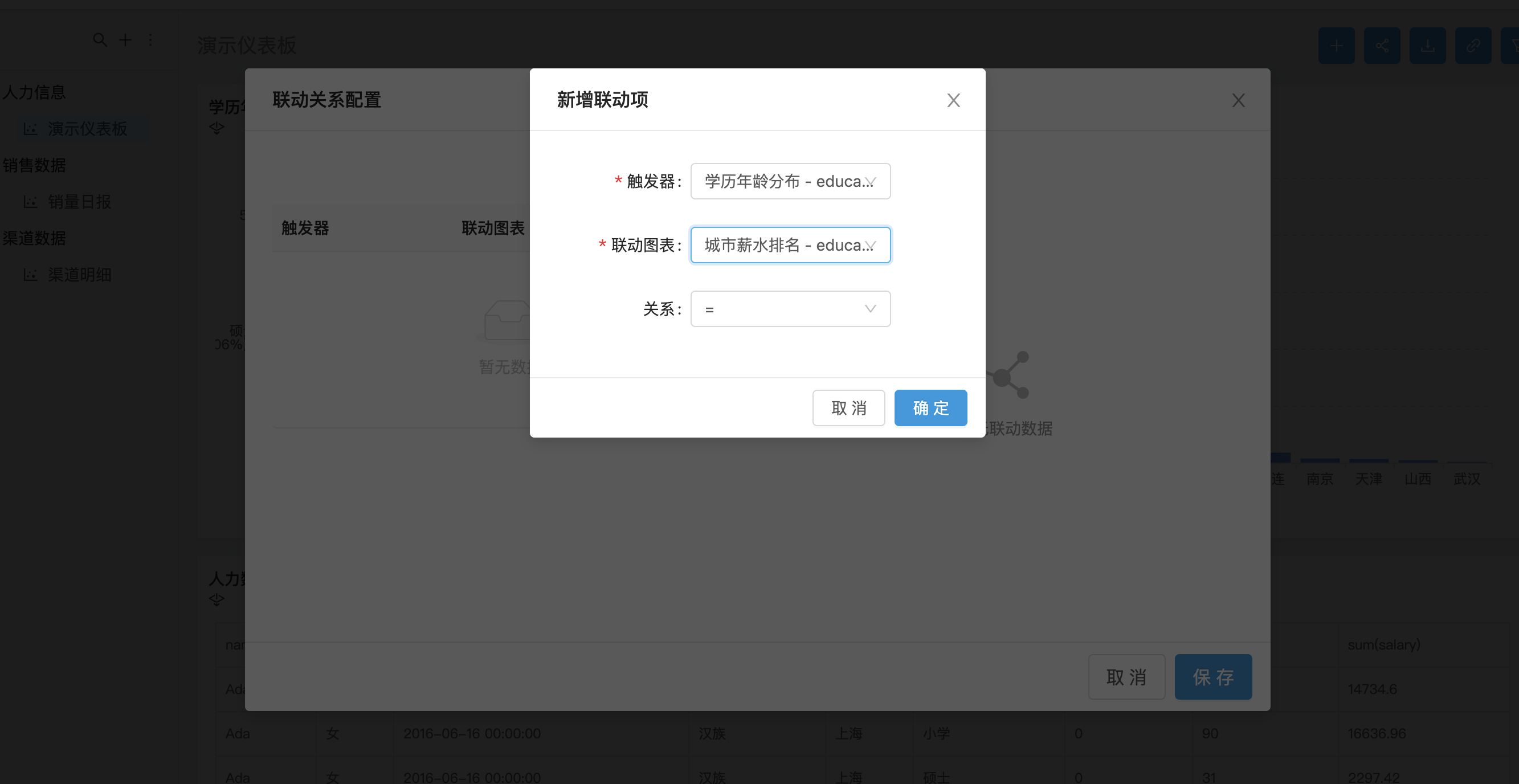The image size is (1519, 784).
Task: Open the 触发器 dropdown
Action: (x=790, y=181)
